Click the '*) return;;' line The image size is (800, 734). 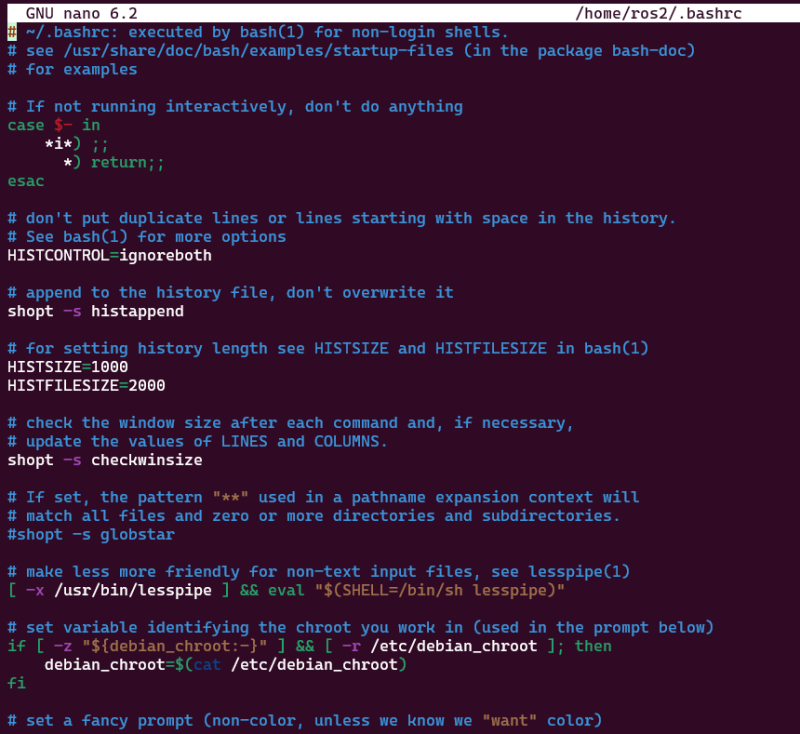(x=114, y=162)
